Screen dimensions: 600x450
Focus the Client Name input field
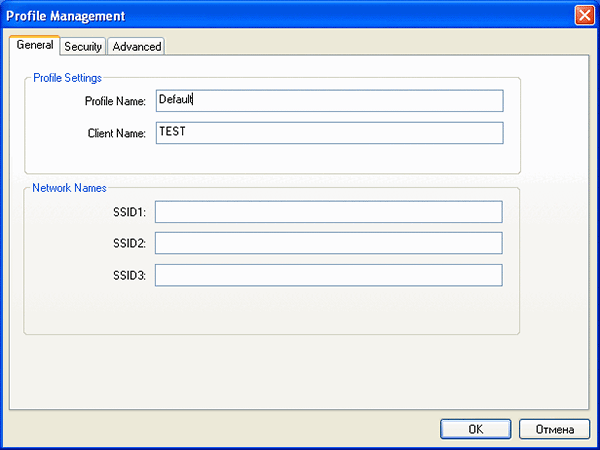point(329,133)
